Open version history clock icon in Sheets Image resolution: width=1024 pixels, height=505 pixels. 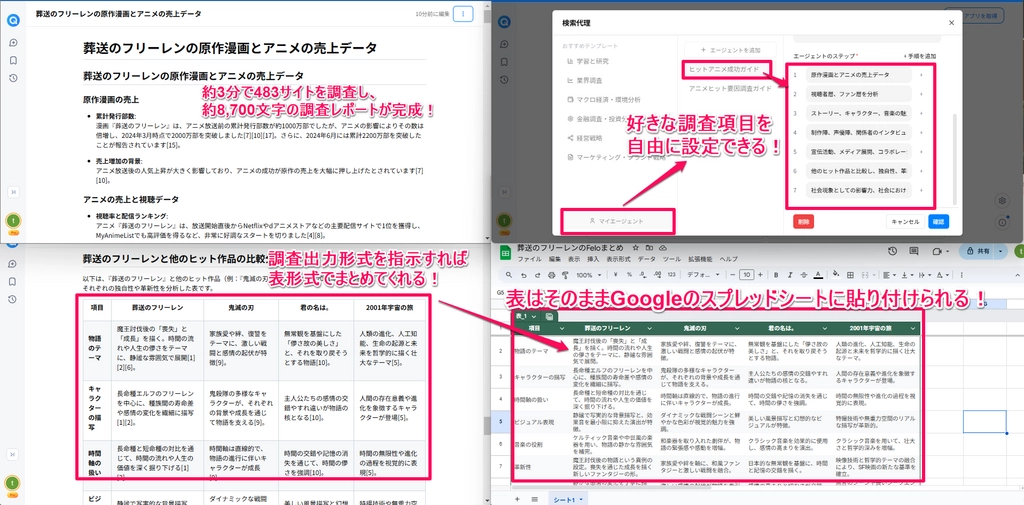tap(892, 251)
